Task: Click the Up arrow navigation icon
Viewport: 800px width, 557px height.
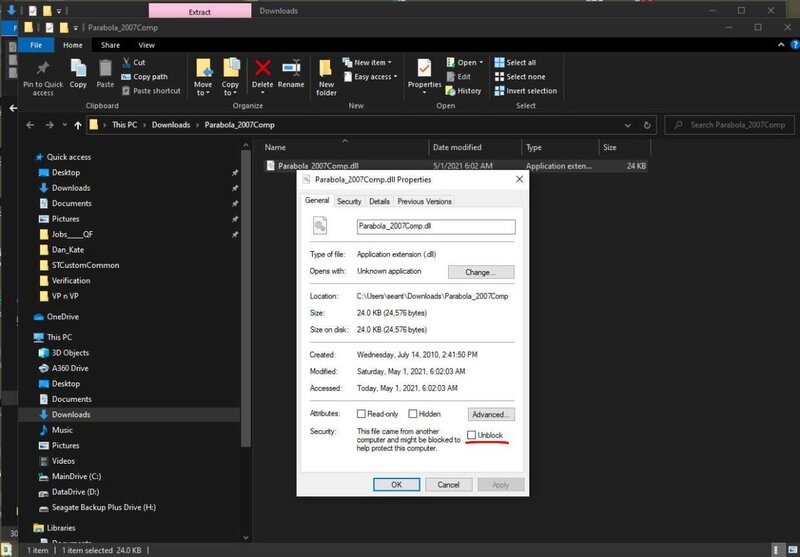Action: click(78, 125)
